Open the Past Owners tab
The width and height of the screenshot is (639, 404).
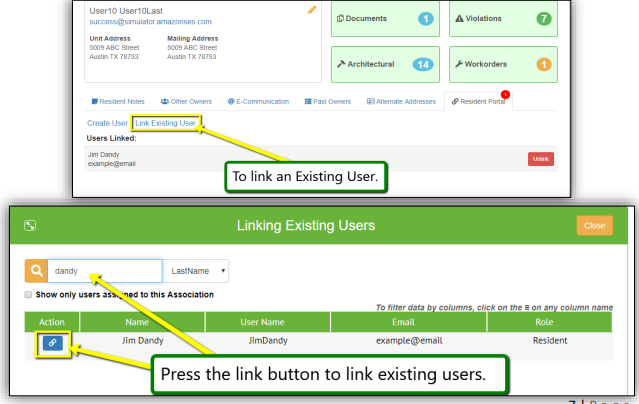(x=328, y=102)
